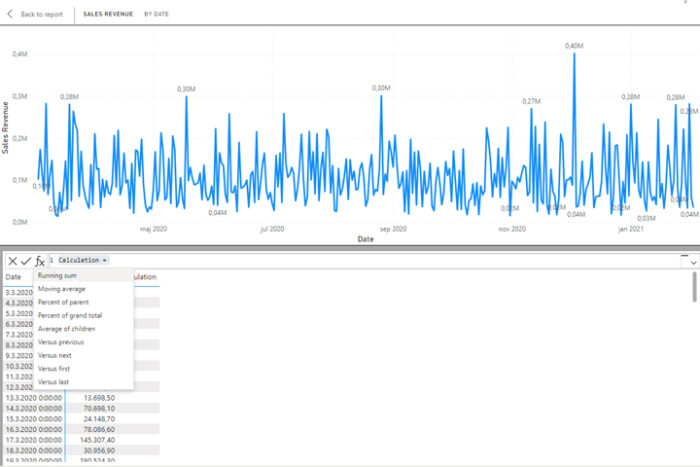The image size is (700, 467).
Task: Click the value 78.086,60 in the table
Action: click(99, 429)
